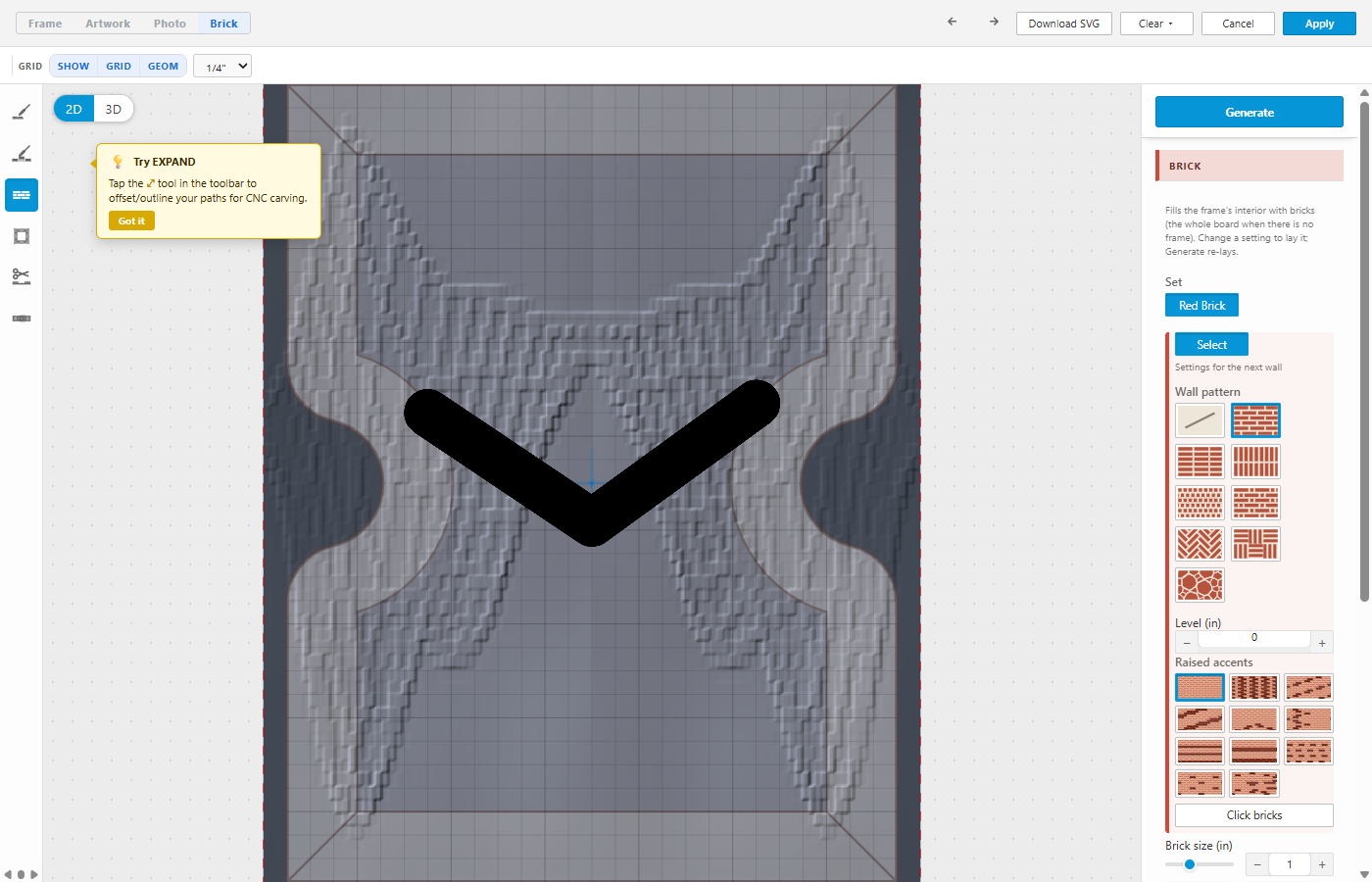The image size is (1372, 882).
Task: Click the Cancel button
Action: click(1238, 24)
